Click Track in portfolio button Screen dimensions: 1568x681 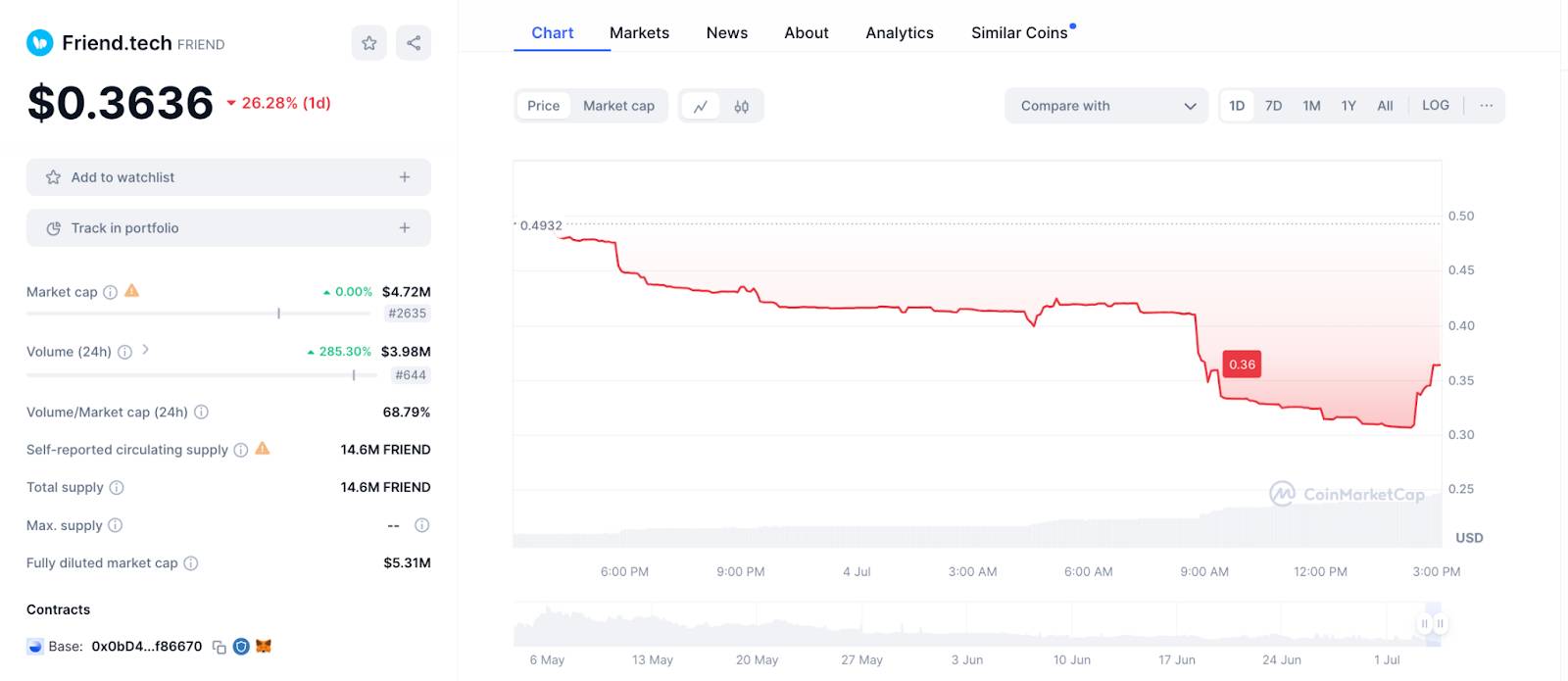228,228
